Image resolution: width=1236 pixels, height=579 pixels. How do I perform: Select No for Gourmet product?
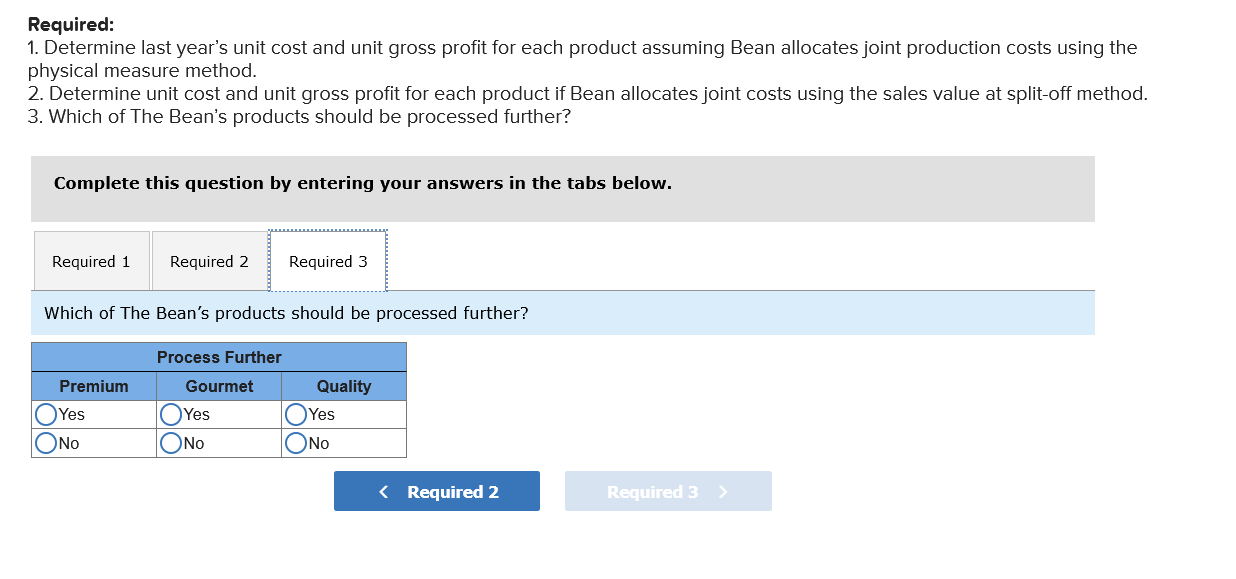click(x=171, y=442)
